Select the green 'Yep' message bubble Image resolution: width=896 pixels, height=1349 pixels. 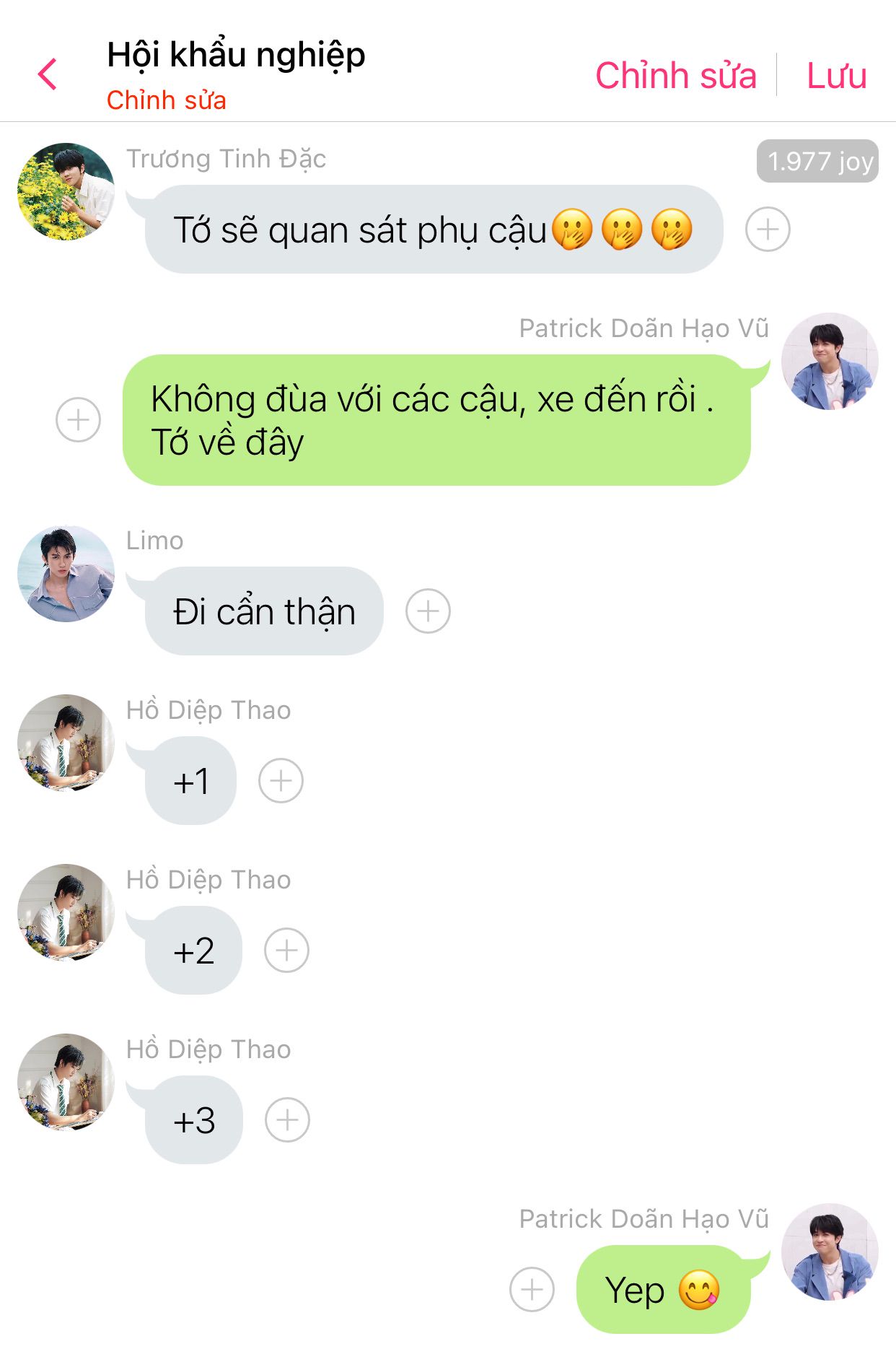tap(664, 1290)
